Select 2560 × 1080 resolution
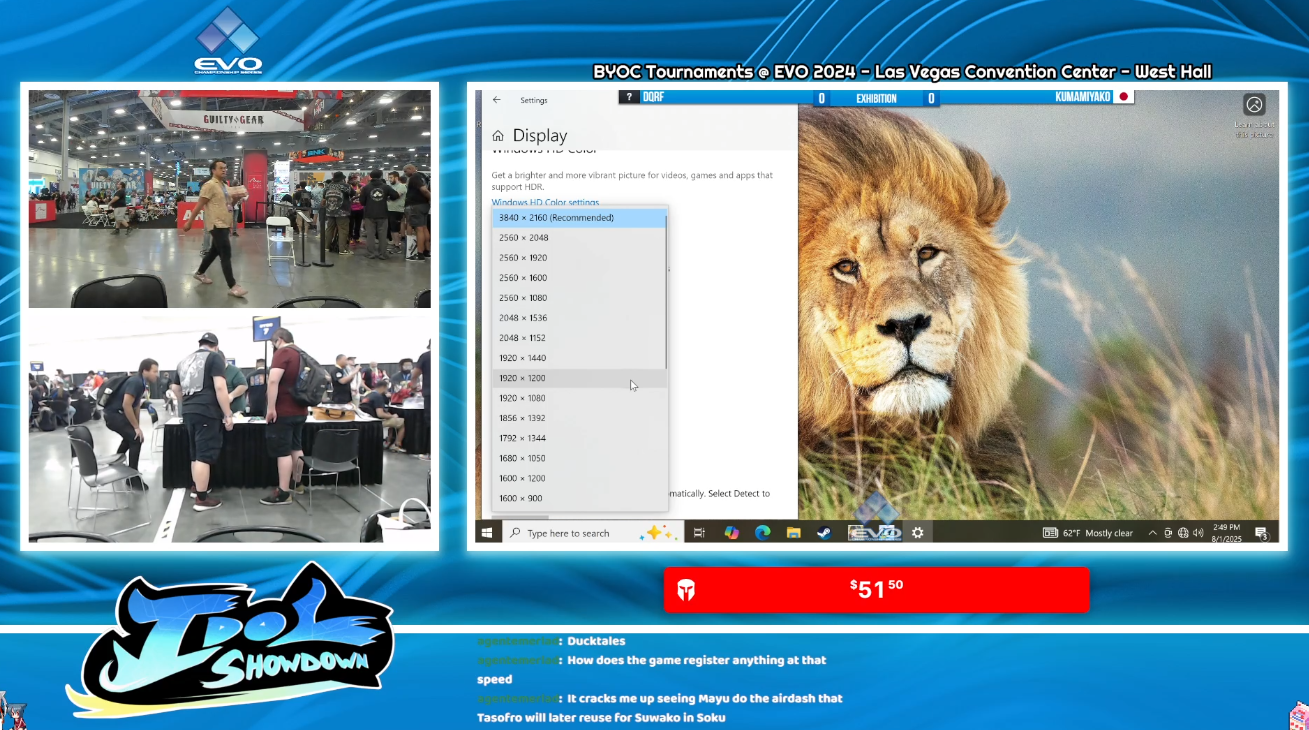 point(579,298)
